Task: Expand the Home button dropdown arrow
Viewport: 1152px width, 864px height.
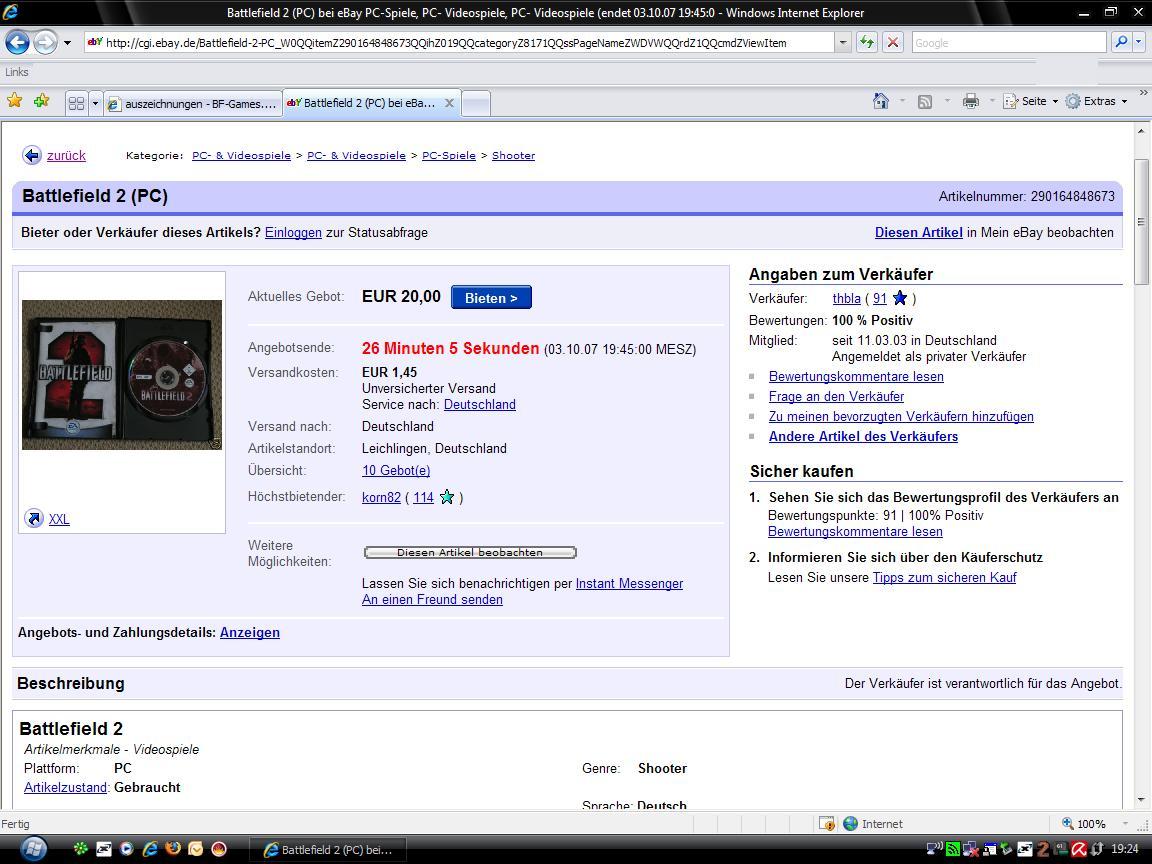Action: click(902, 101)
